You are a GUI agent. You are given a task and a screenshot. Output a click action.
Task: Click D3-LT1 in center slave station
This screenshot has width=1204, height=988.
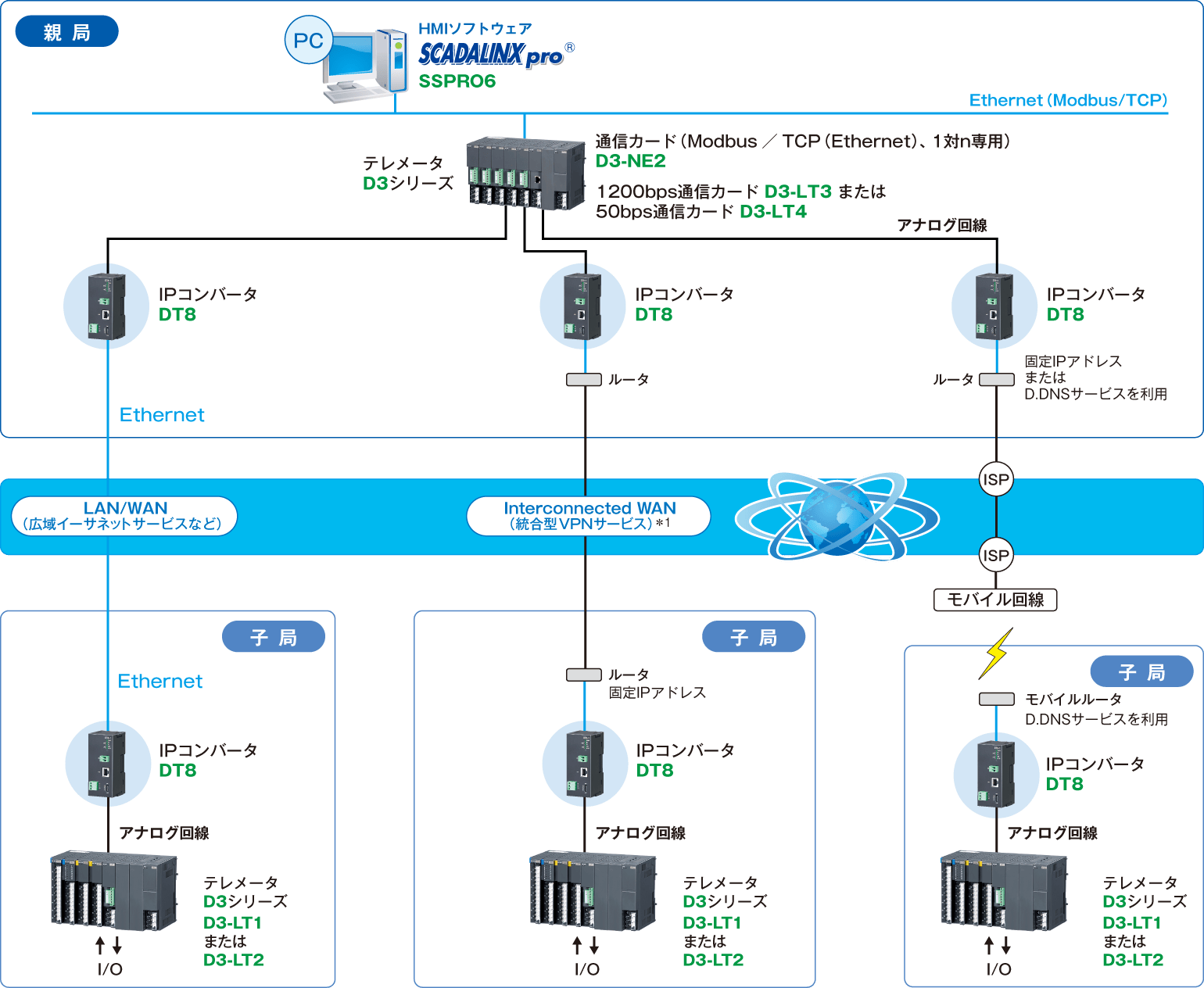point(712,923)
